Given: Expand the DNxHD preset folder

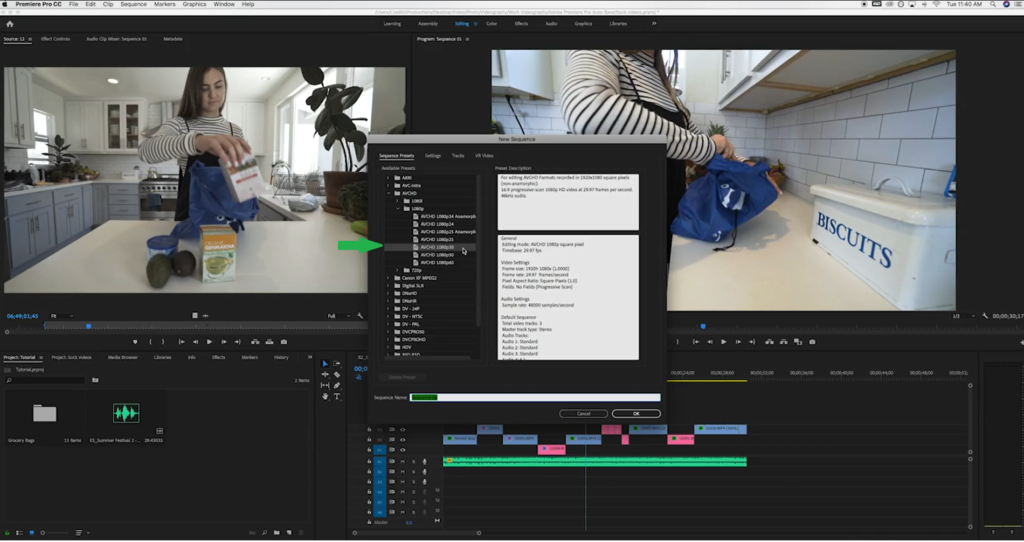Looking at the screenshot, I should [x=388, y=293].
